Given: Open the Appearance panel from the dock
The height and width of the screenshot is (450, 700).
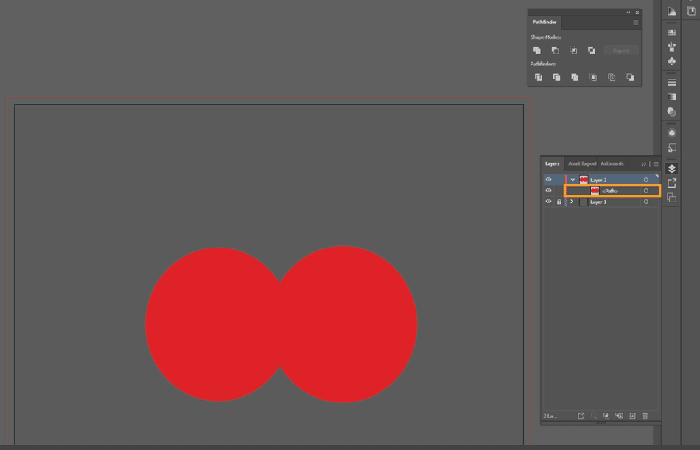Looking at the screenshot, I should [671, 133].
